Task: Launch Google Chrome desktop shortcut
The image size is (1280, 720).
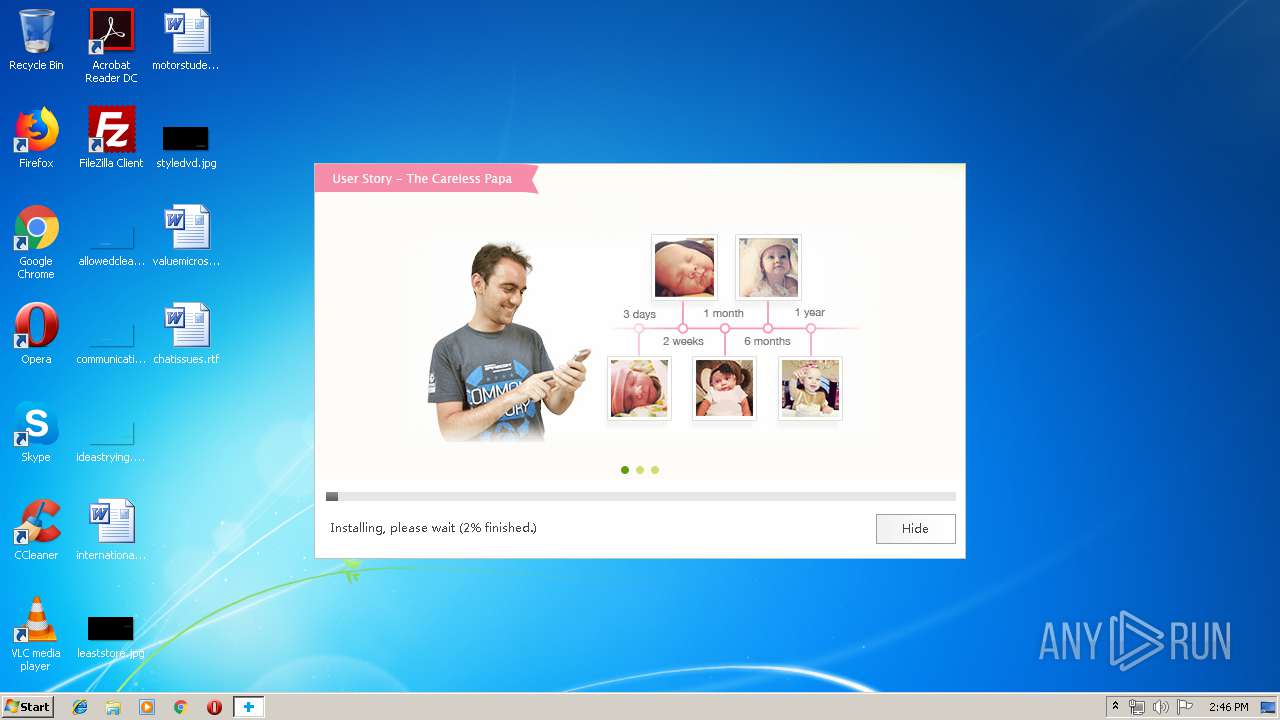Action: 36,242
